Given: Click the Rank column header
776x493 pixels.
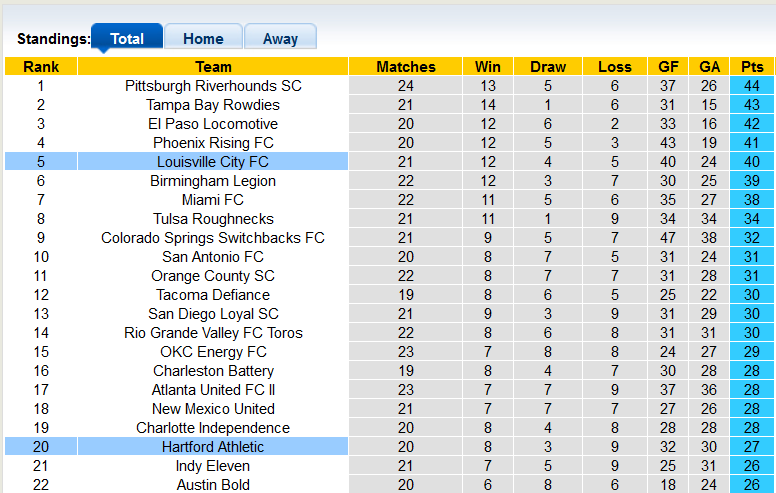Looking at the screenshot, I should [41, 67].
